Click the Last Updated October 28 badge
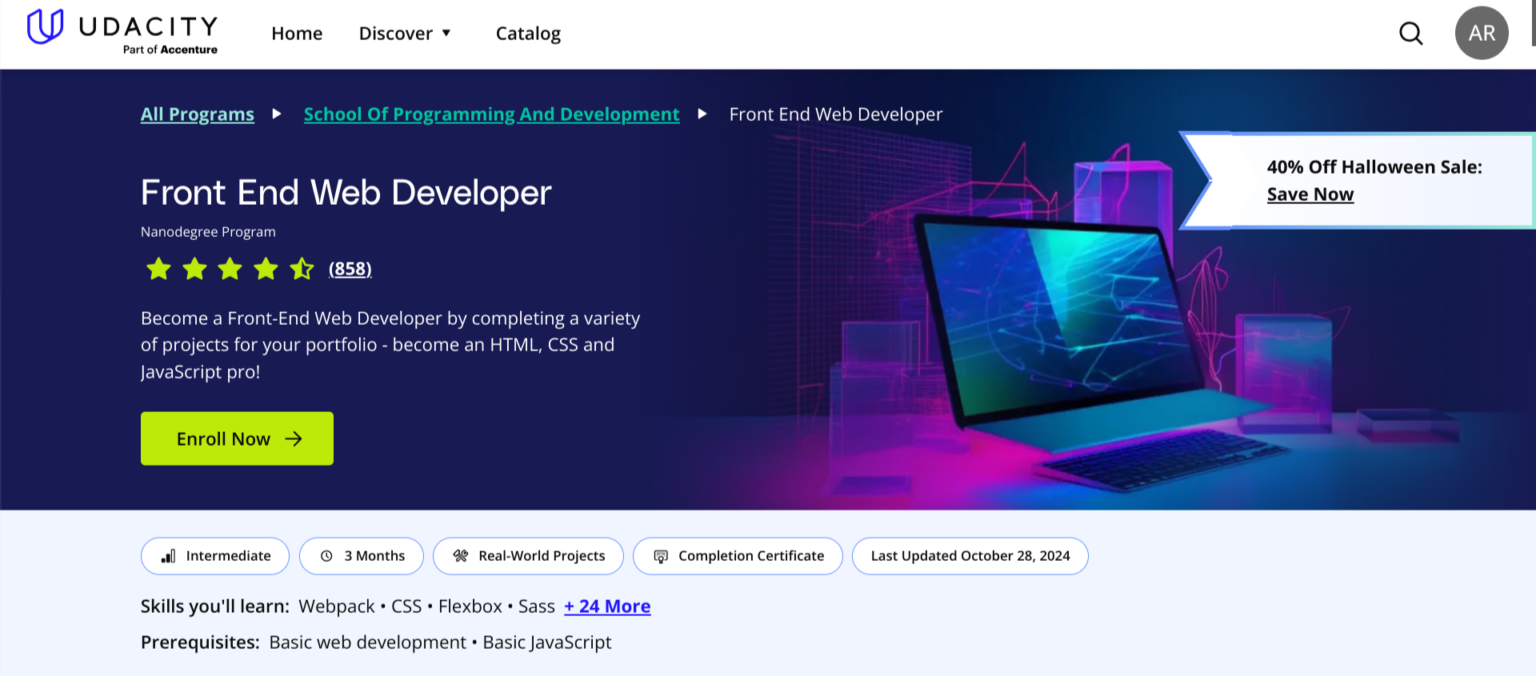This screenshot has width=1536, height=676. (969, 555)
